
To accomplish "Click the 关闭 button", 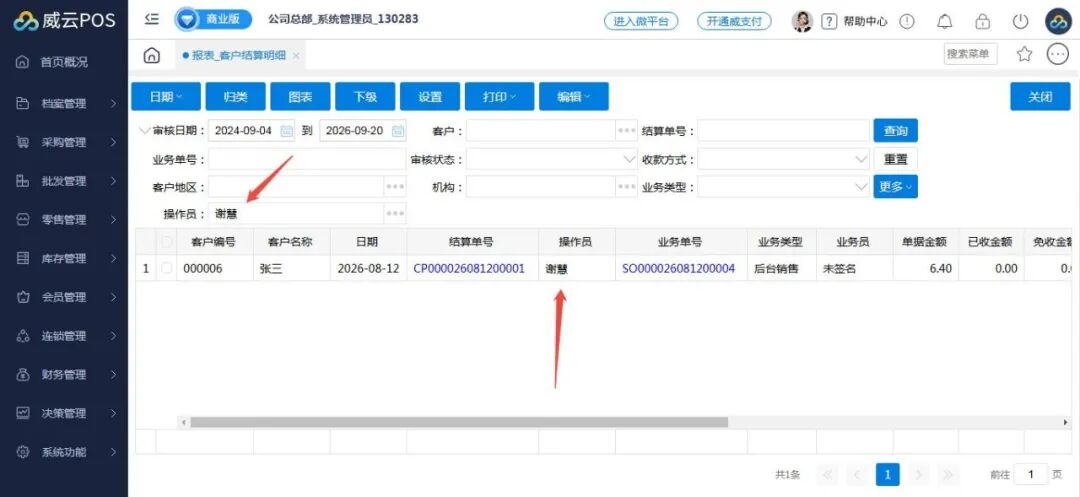I will tap(1040, 96).
